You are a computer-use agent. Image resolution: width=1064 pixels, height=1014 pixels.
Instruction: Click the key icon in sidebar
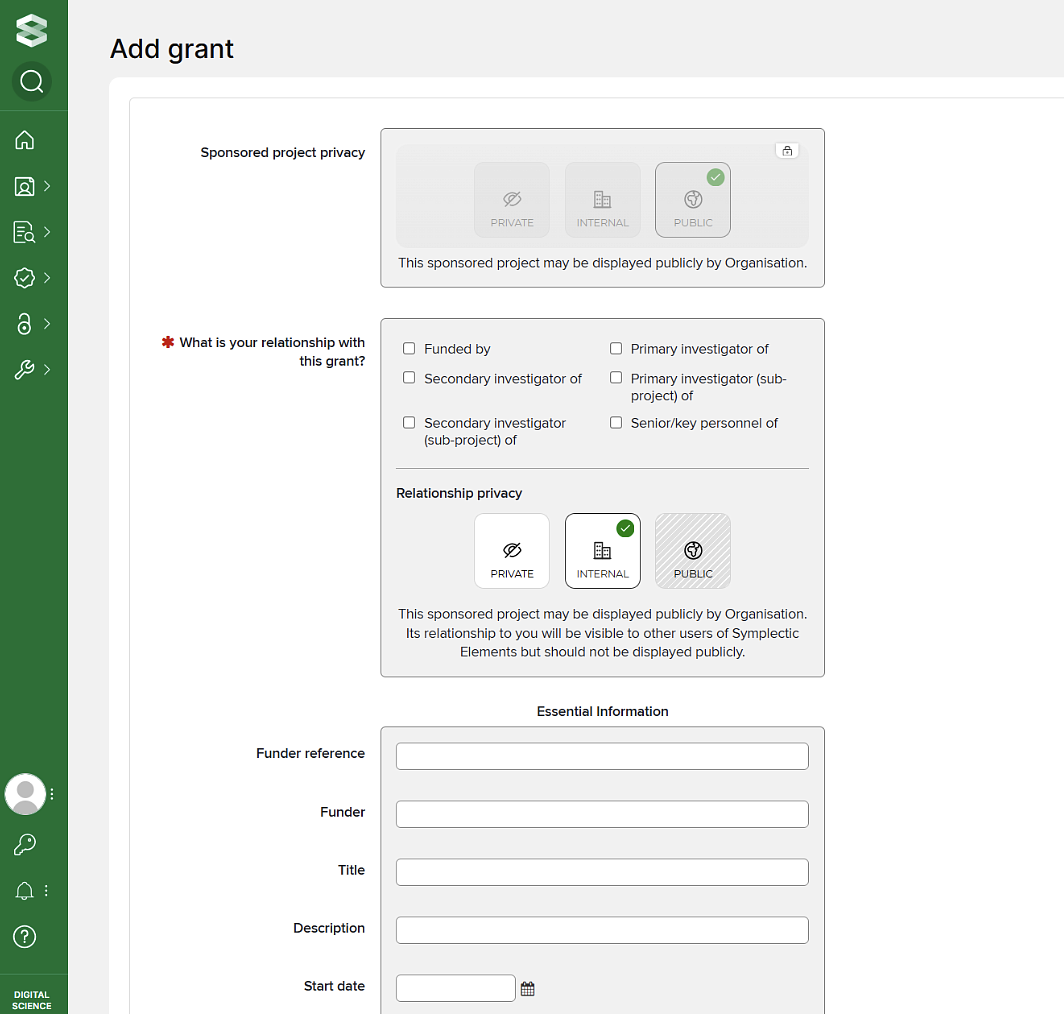click(x=25, y=845)
